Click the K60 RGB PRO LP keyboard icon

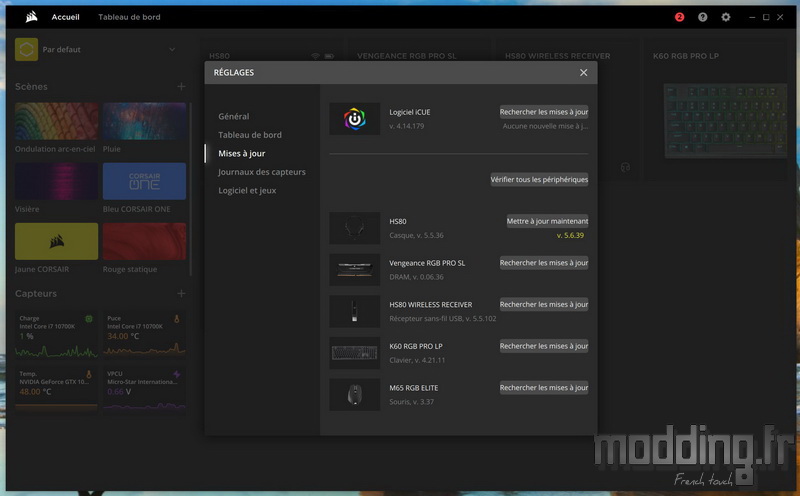coord(355,353)
